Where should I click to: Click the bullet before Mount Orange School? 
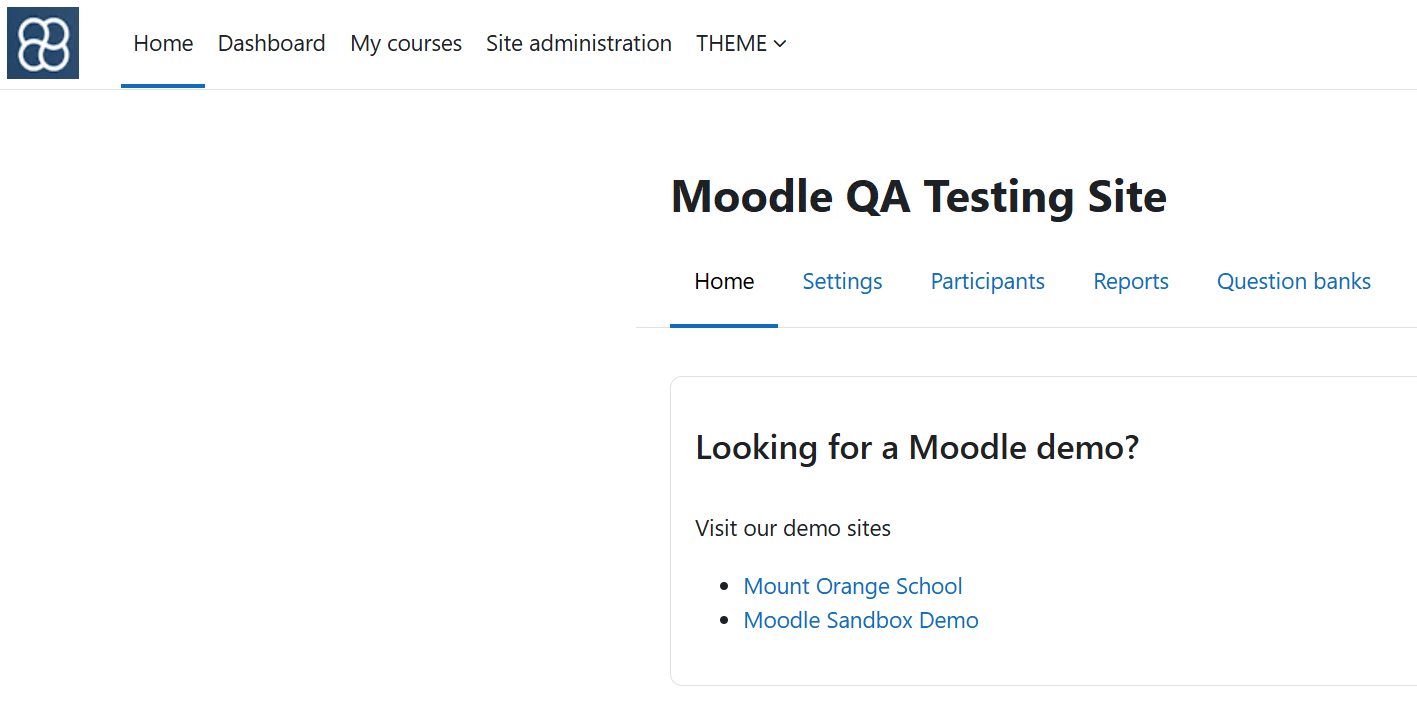(725, 587)
